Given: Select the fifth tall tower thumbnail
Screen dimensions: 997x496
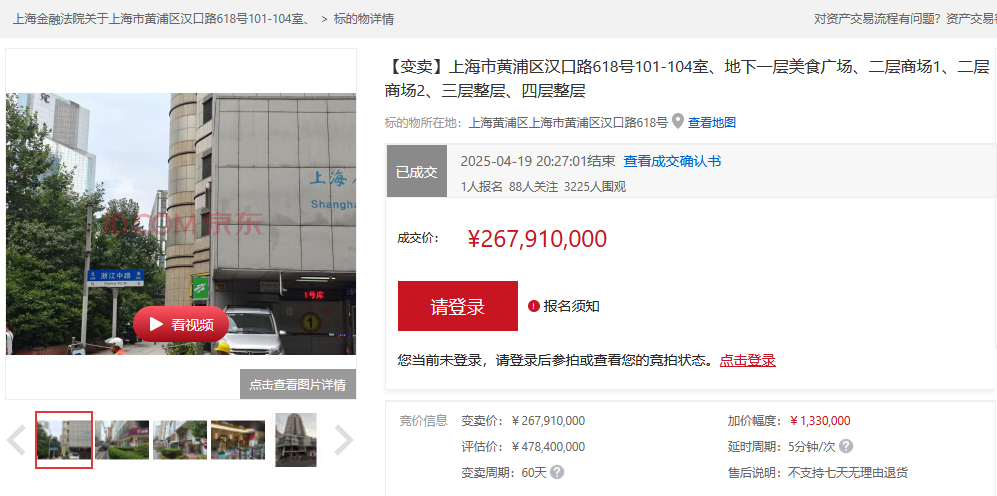Looking at the screenshot, I should [296, 439].
